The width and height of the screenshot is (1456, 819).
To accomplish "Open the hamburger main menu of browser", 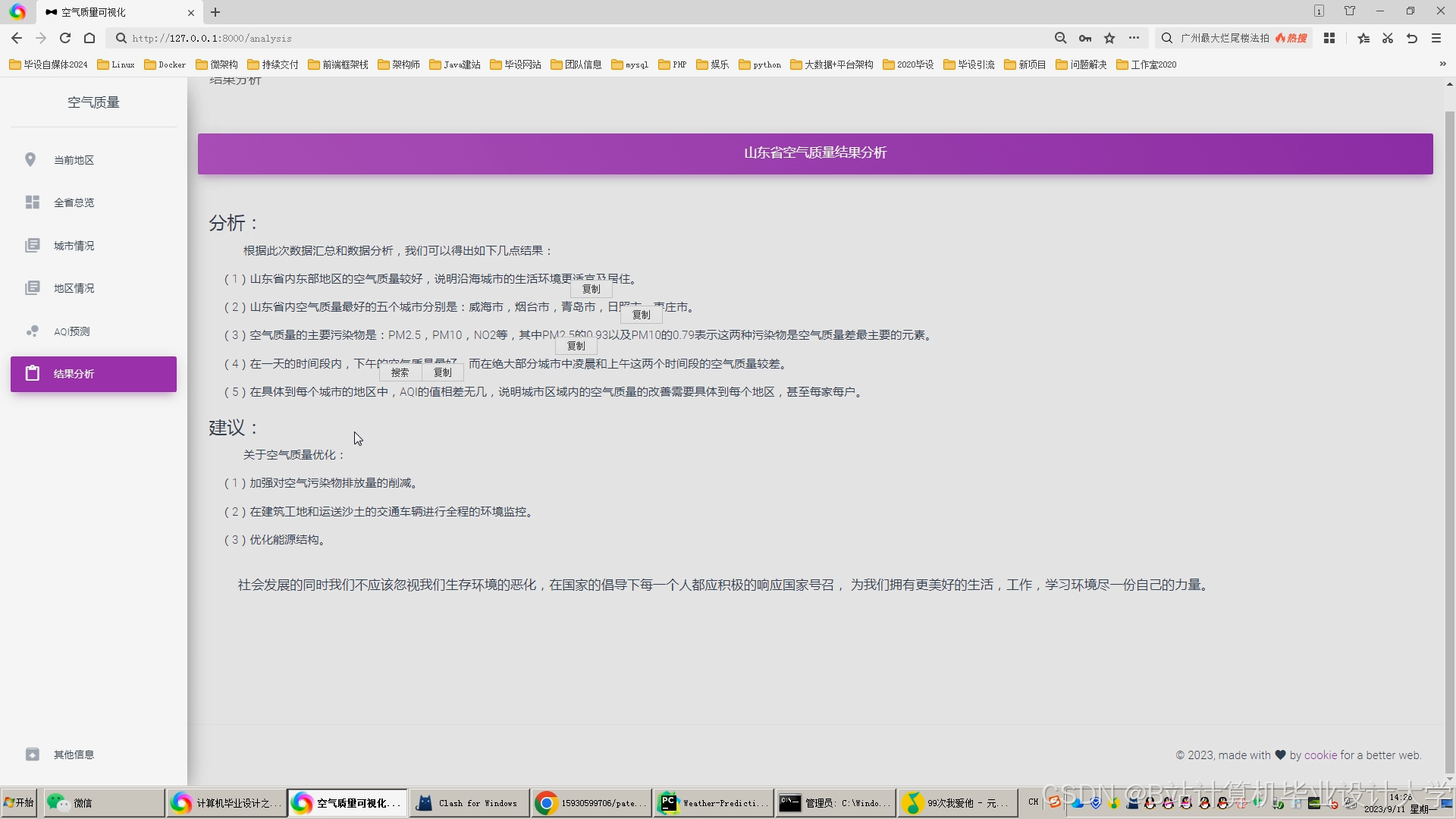I will pyautogui.click(x=1436, y=38).
